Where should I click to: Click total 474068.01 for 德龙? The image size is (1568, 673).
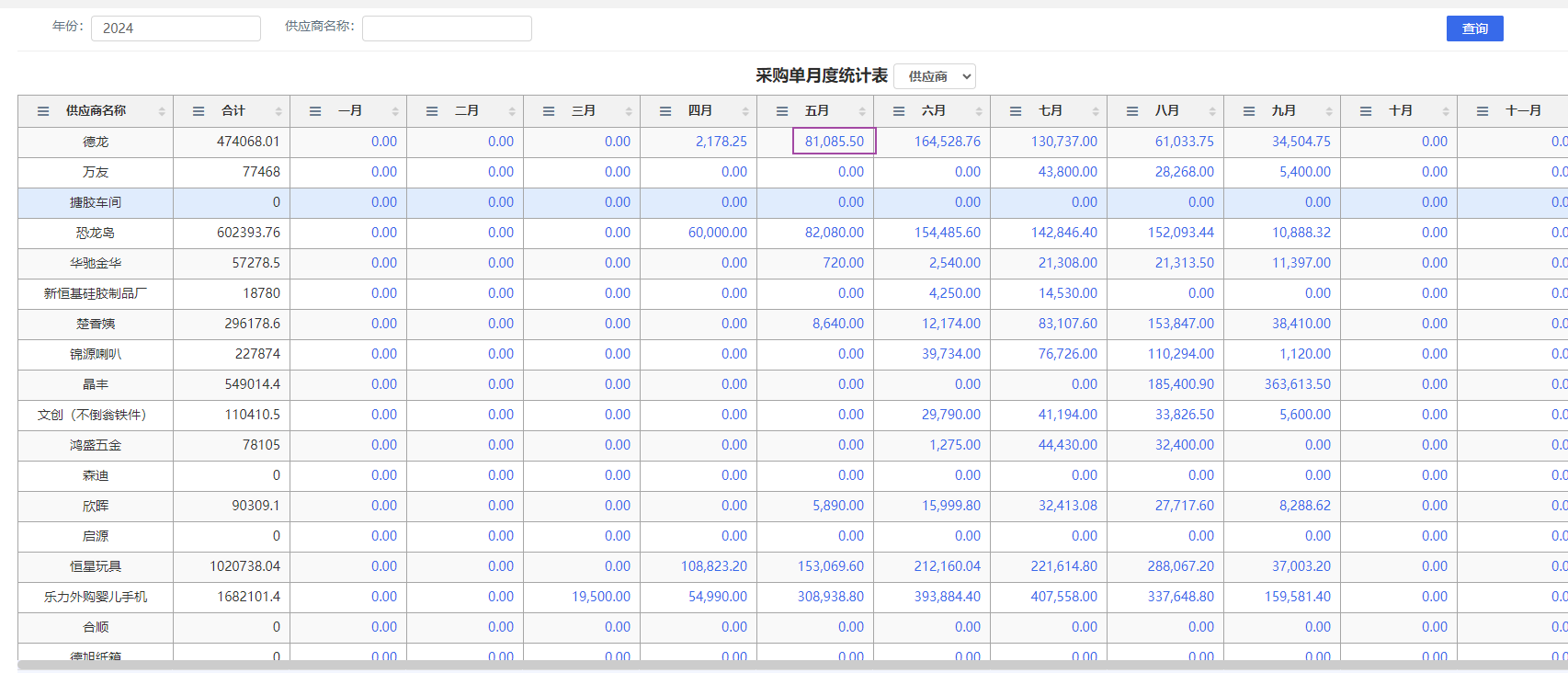click(248, 142)
